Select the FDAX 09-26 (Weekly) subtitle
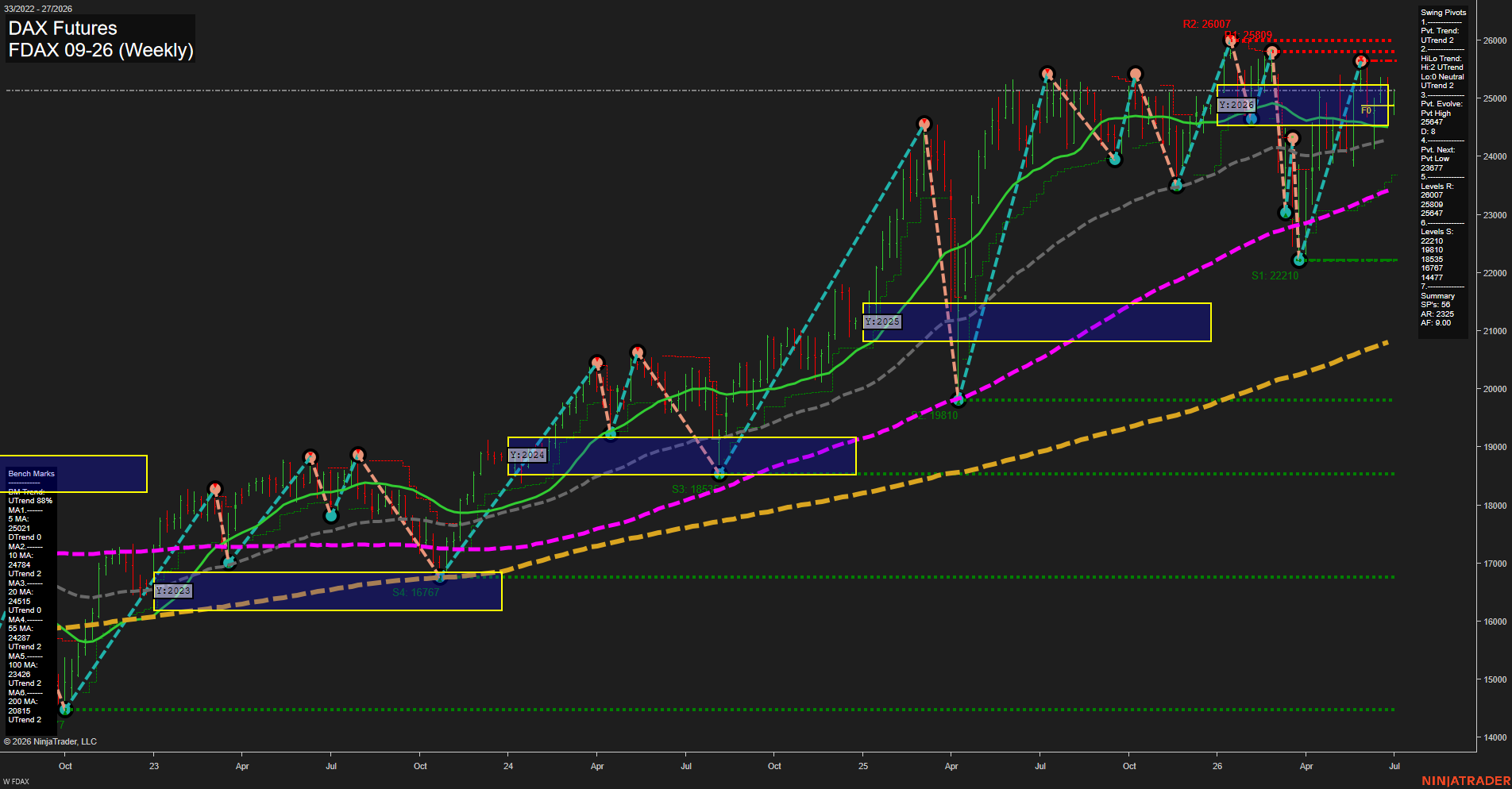 point(101,50)
